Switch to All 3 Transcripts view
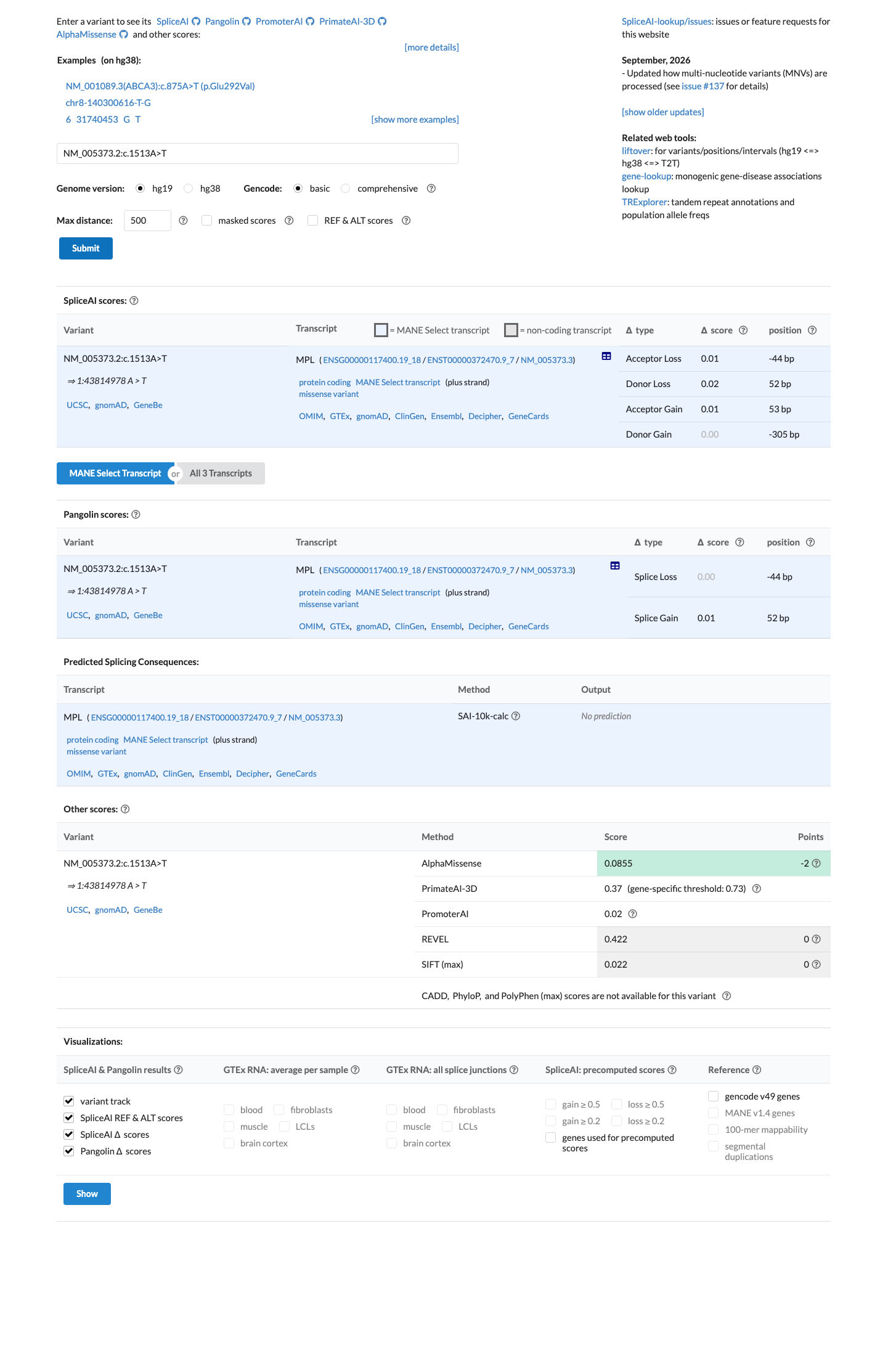Screen dimensions: 896x1356 pos(221,473)
